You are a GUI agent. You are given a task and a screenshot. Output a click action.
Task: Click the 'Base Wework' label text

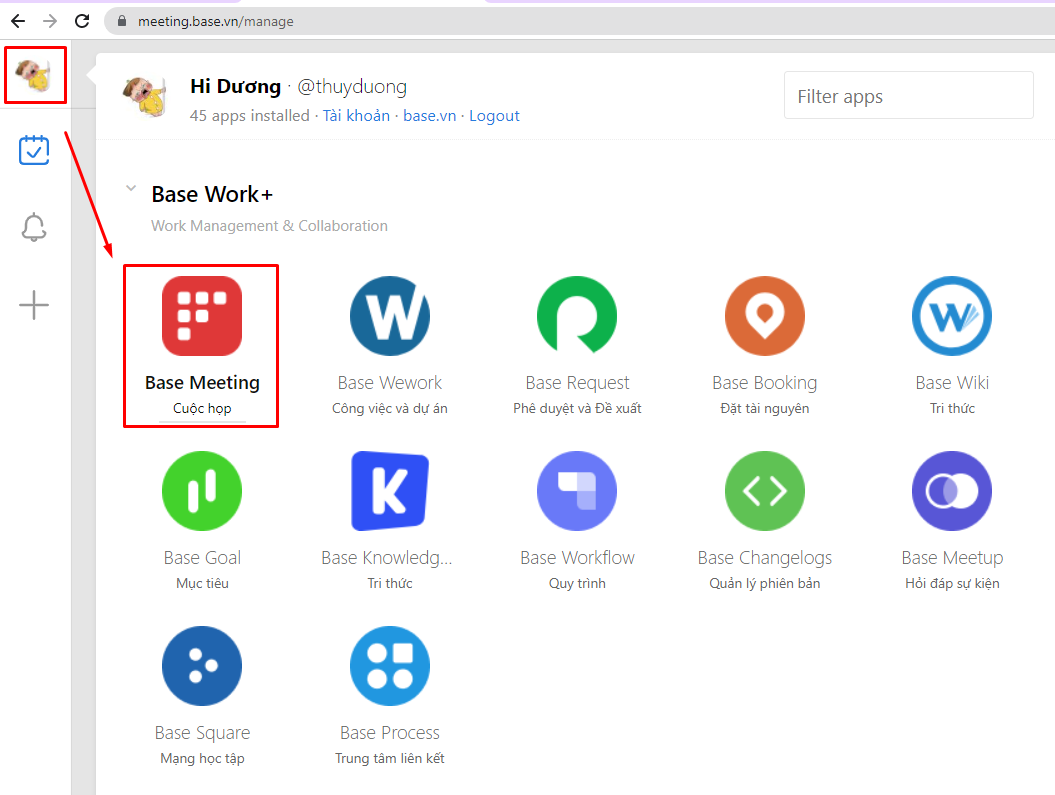point(390,382)
